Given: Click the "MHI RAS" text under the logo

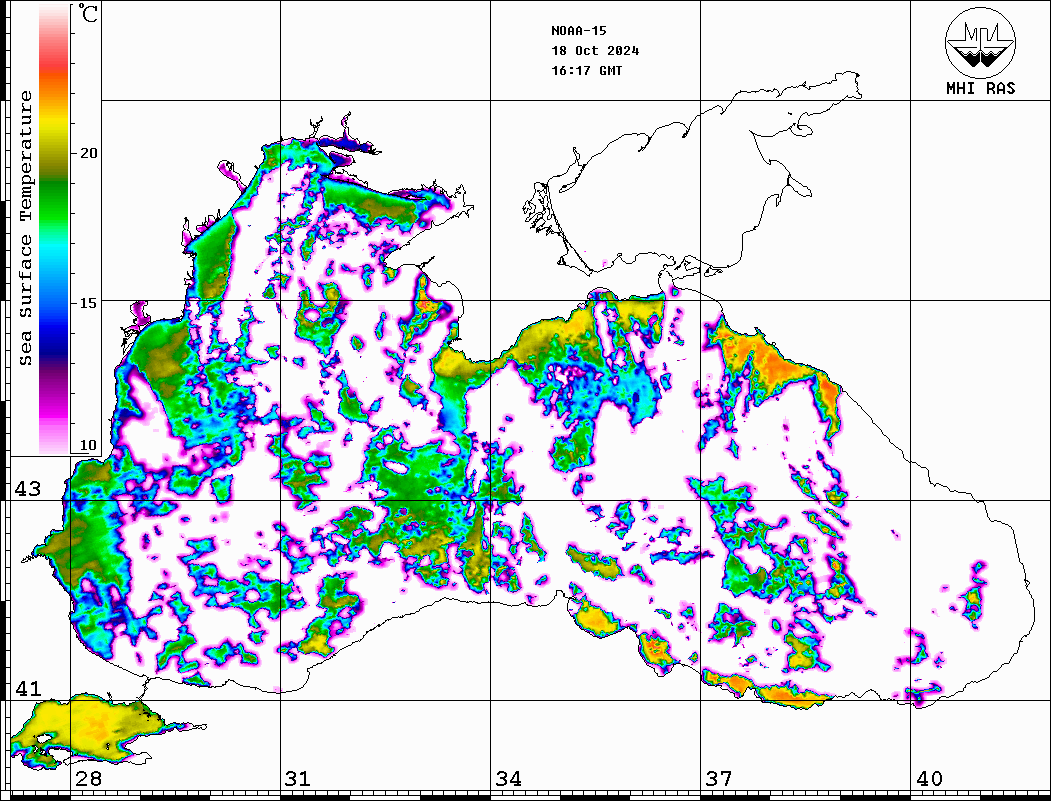Looking at the screenshot, I should point(980,89).
